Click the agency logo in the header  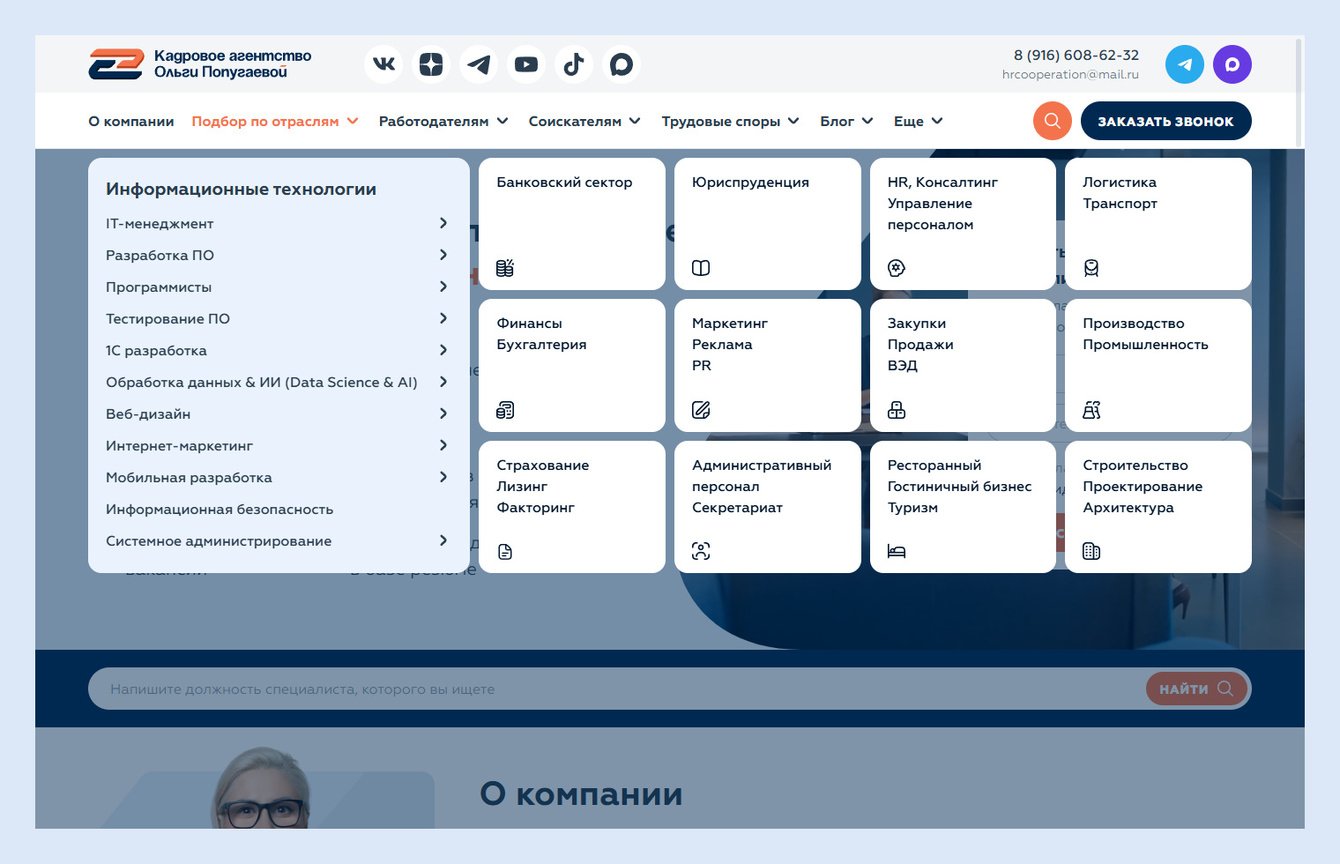click(x=200, y=64)
